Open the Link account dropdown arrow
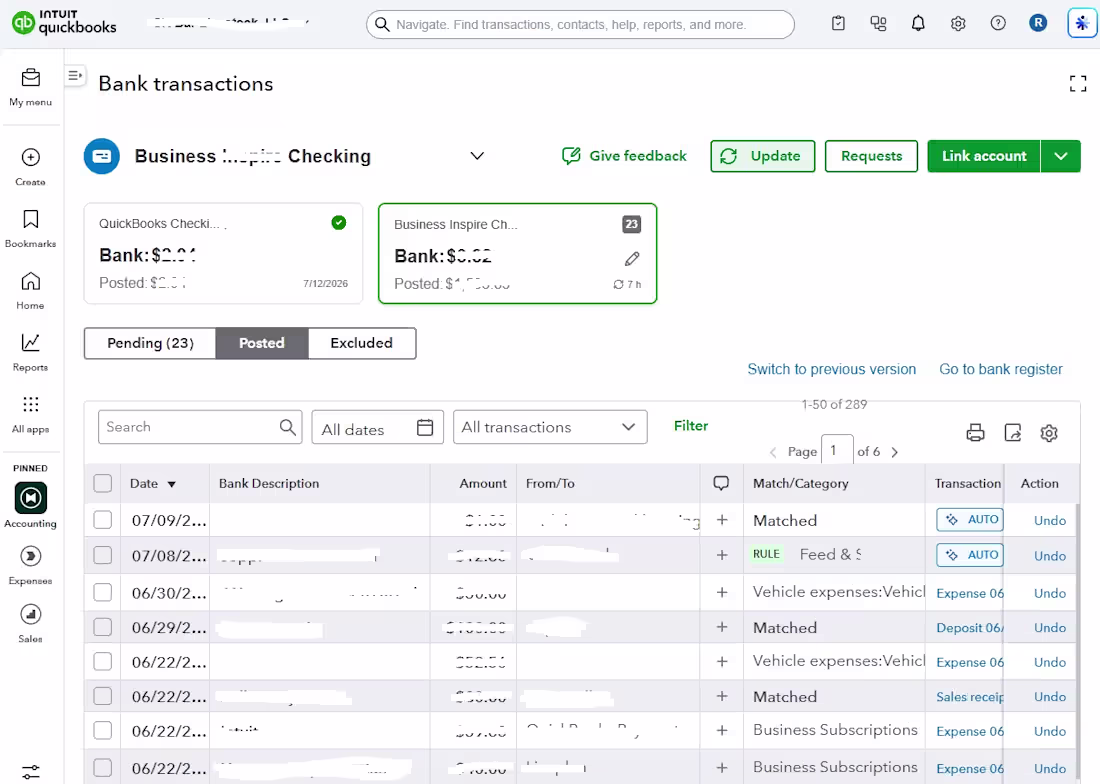This screenshot has width=1100, height=784. [x=1061, y=156]
